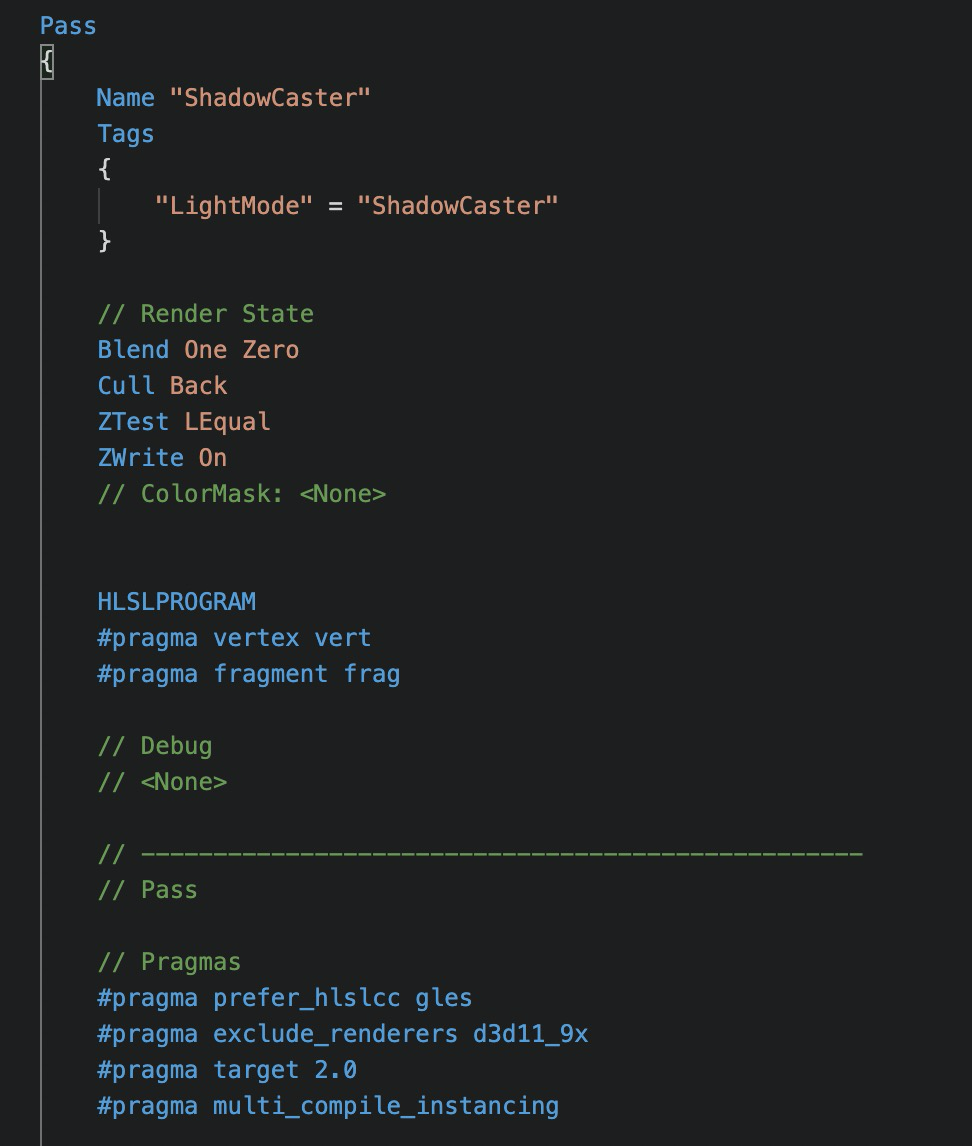The width and height of the screenshot is (972, 1146).
Task: Click the Pass keyword at the top
Action: pos(68,26)
